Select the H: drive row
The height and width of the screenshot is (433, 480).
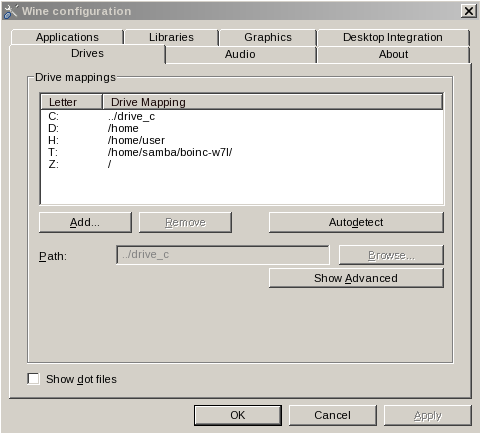pos(242,140)
